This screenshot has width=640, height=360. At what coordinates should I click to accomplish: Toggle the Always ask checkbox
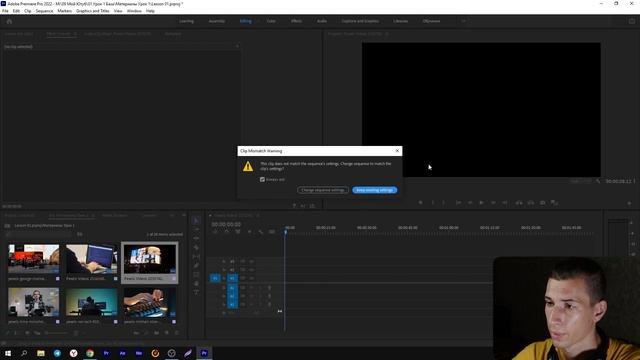coord(262,179)
